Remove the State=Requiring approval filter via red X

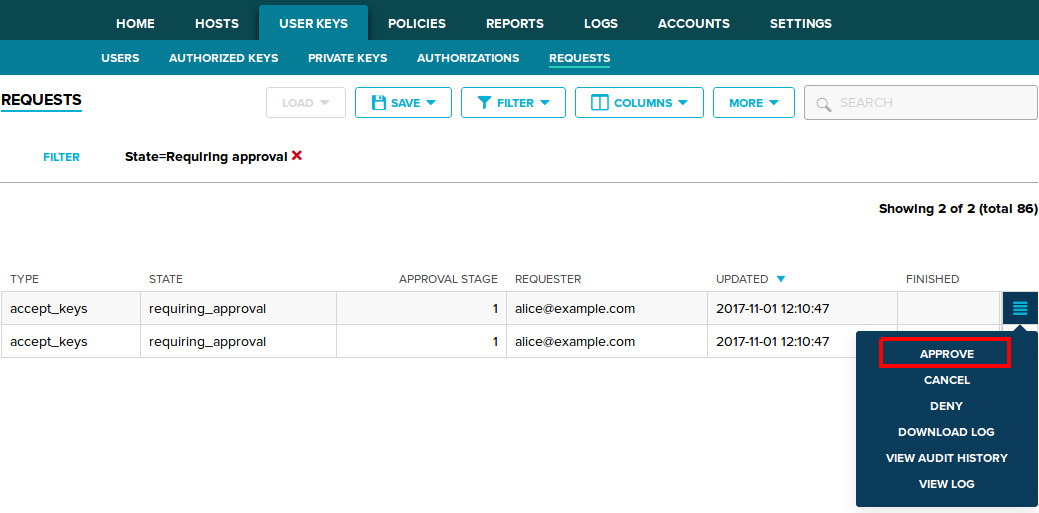[x=297, y=156]
